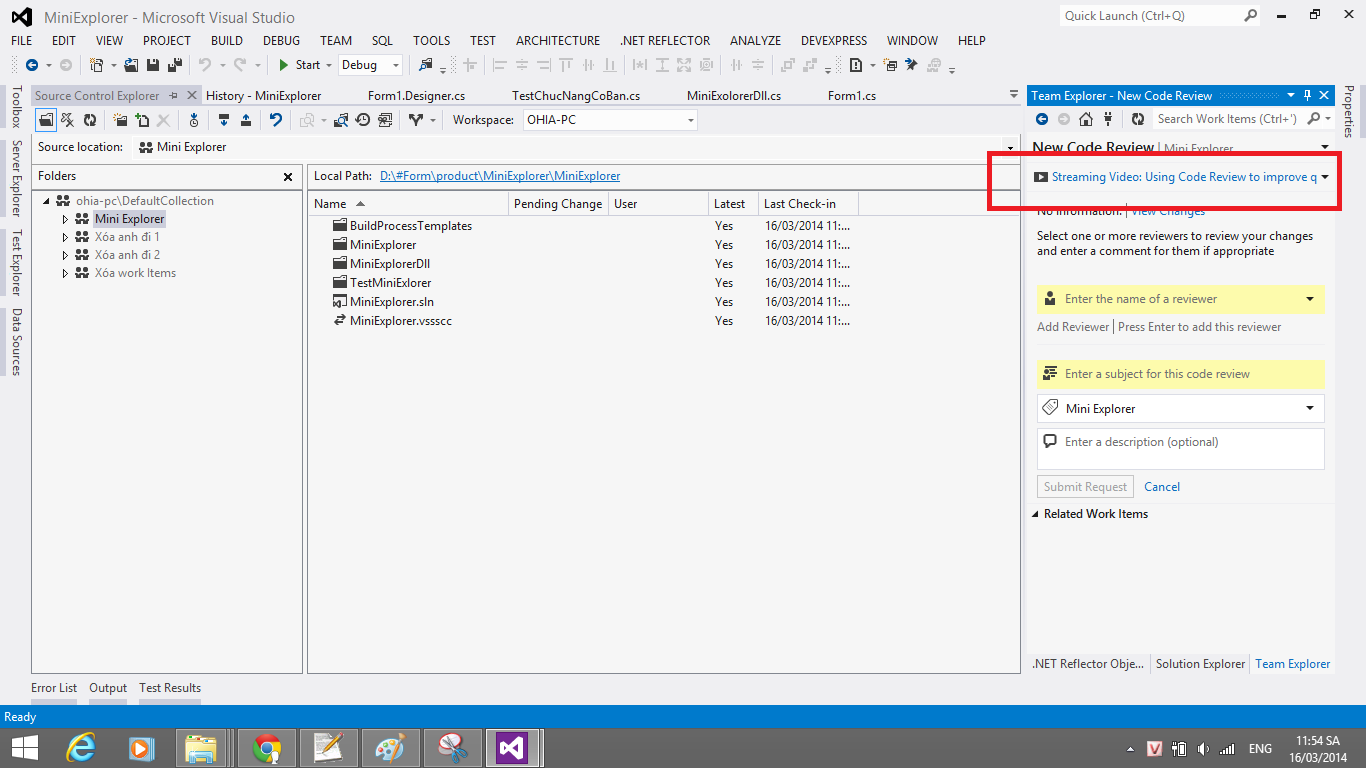Expand the Xóa work Items node

(x=66, y=273)
